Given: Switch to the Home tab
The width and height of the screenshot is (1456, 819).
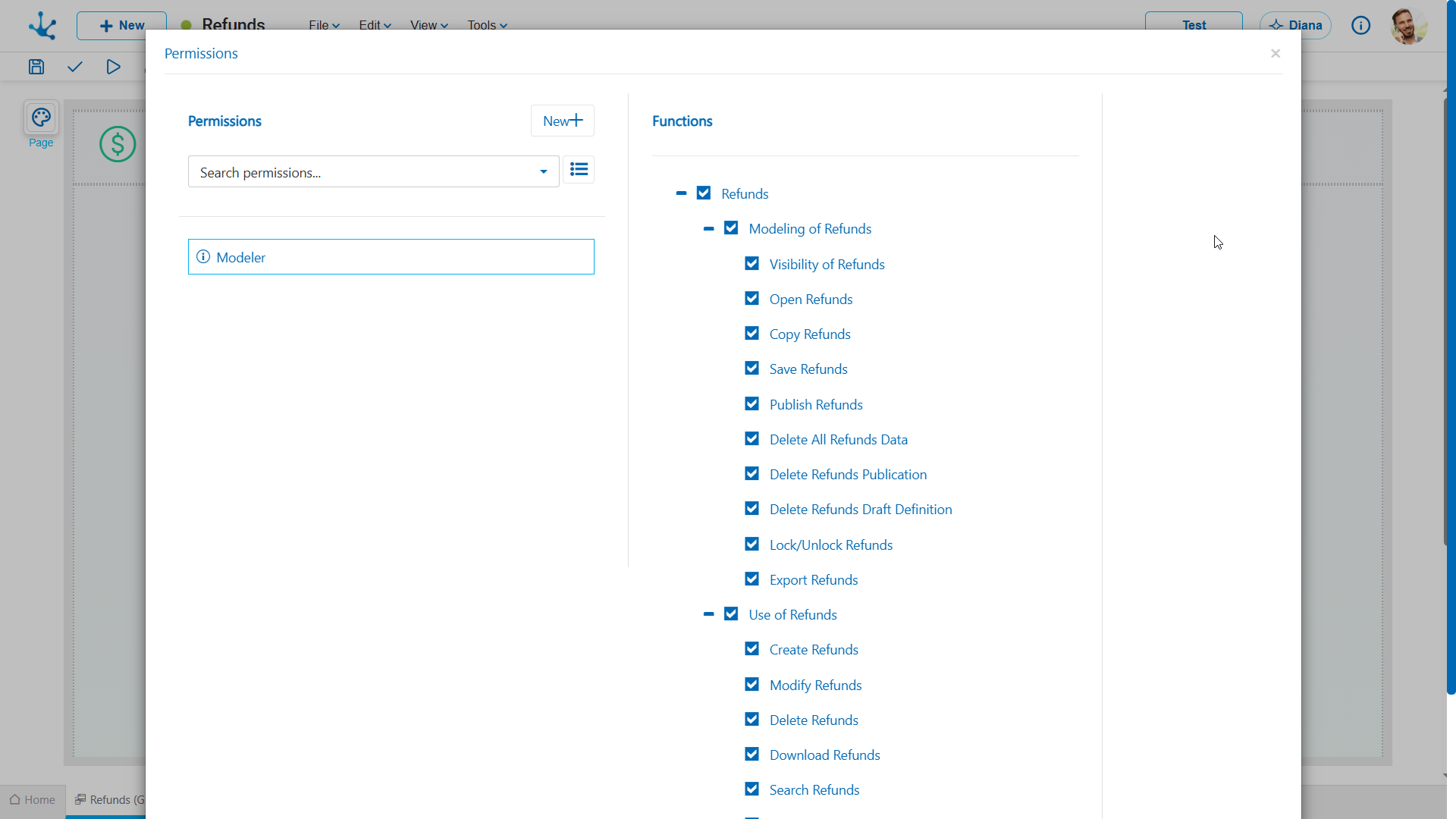Looking at the screenshot, I should [33, 800].
